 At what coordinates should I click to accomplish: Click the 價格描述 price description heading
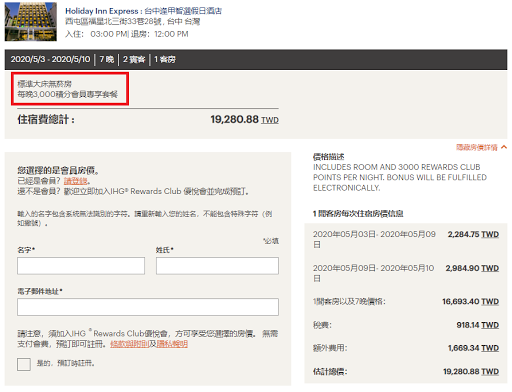(x=329, y=157)
